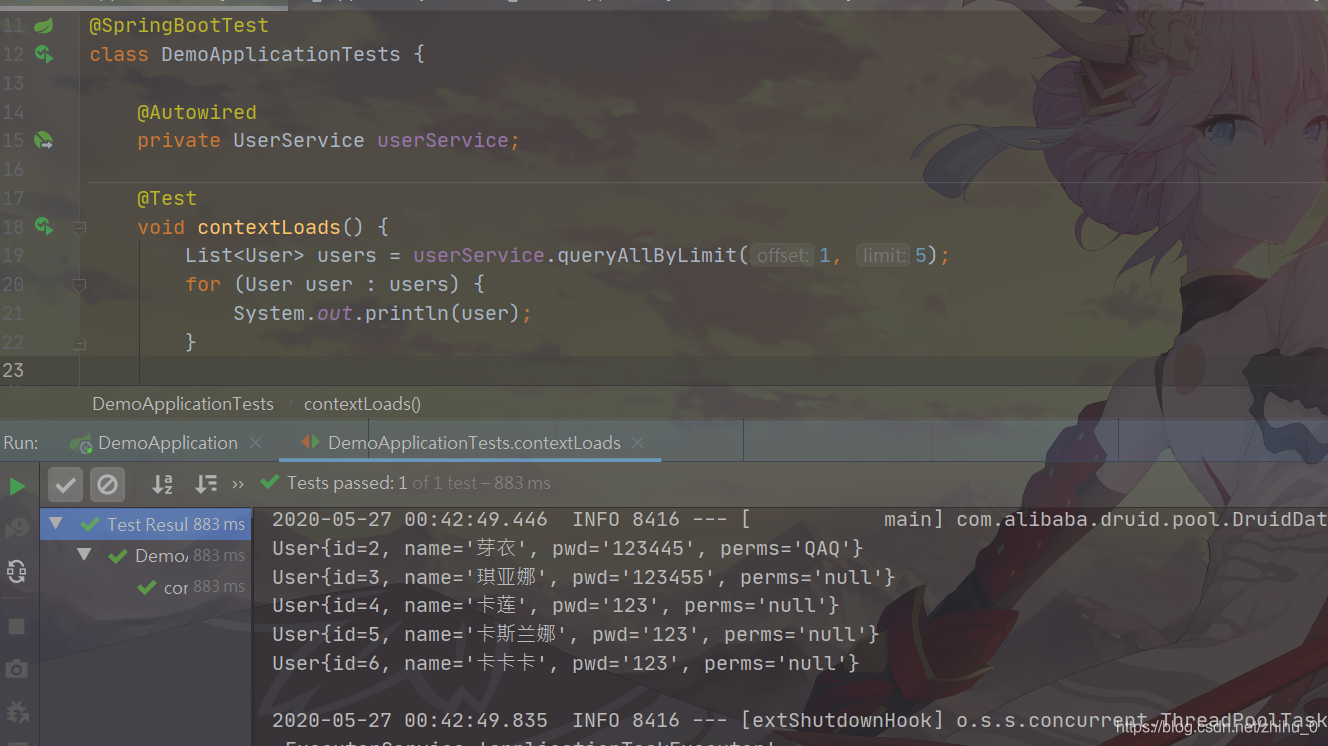Click queryAllByLimit method call
Viewport: 1328px width, 746px height.
pyautogui.click(x=647, y=255)
